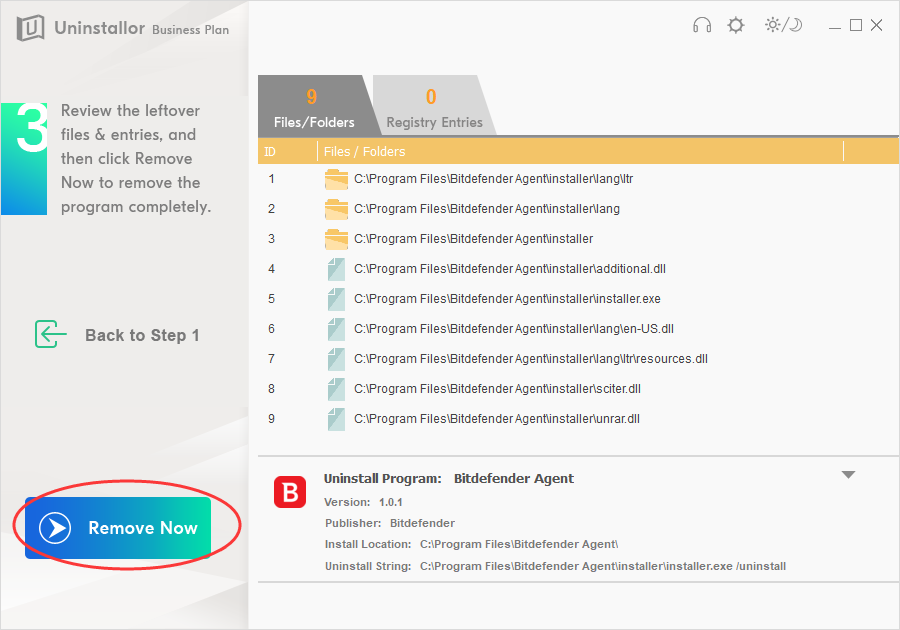Select row 3 path Bitdefender Agent\installer
Viewport: 900px width, 630px height.
(x=474, y=239)
